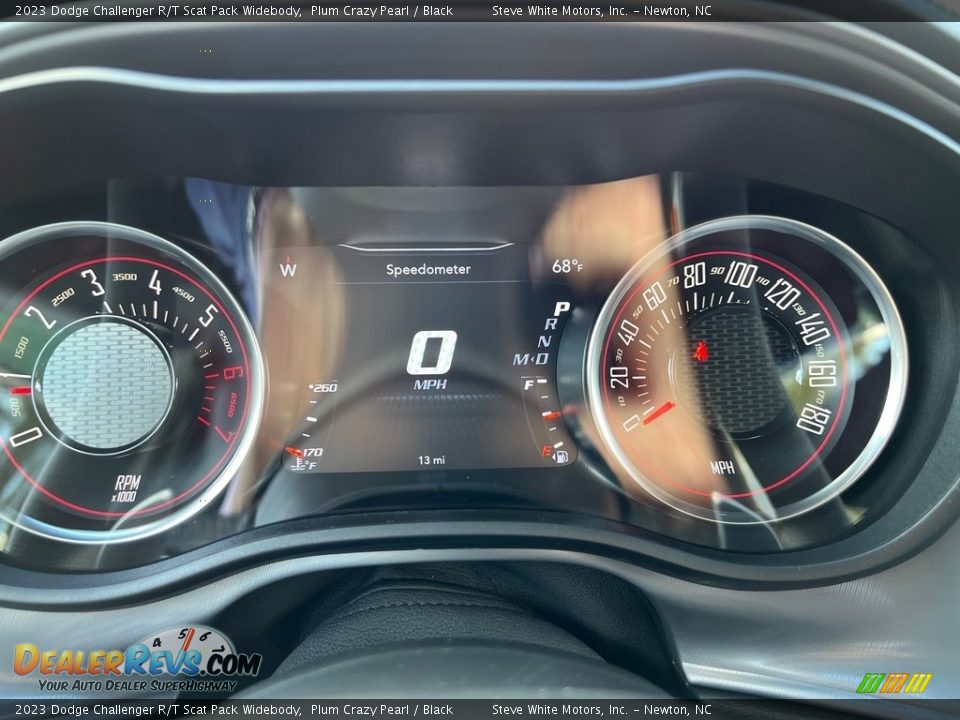The width and height of the screenshot is (960, 720).
Task: Click the red speedometer needle
Action: click(x=658, y=413)
